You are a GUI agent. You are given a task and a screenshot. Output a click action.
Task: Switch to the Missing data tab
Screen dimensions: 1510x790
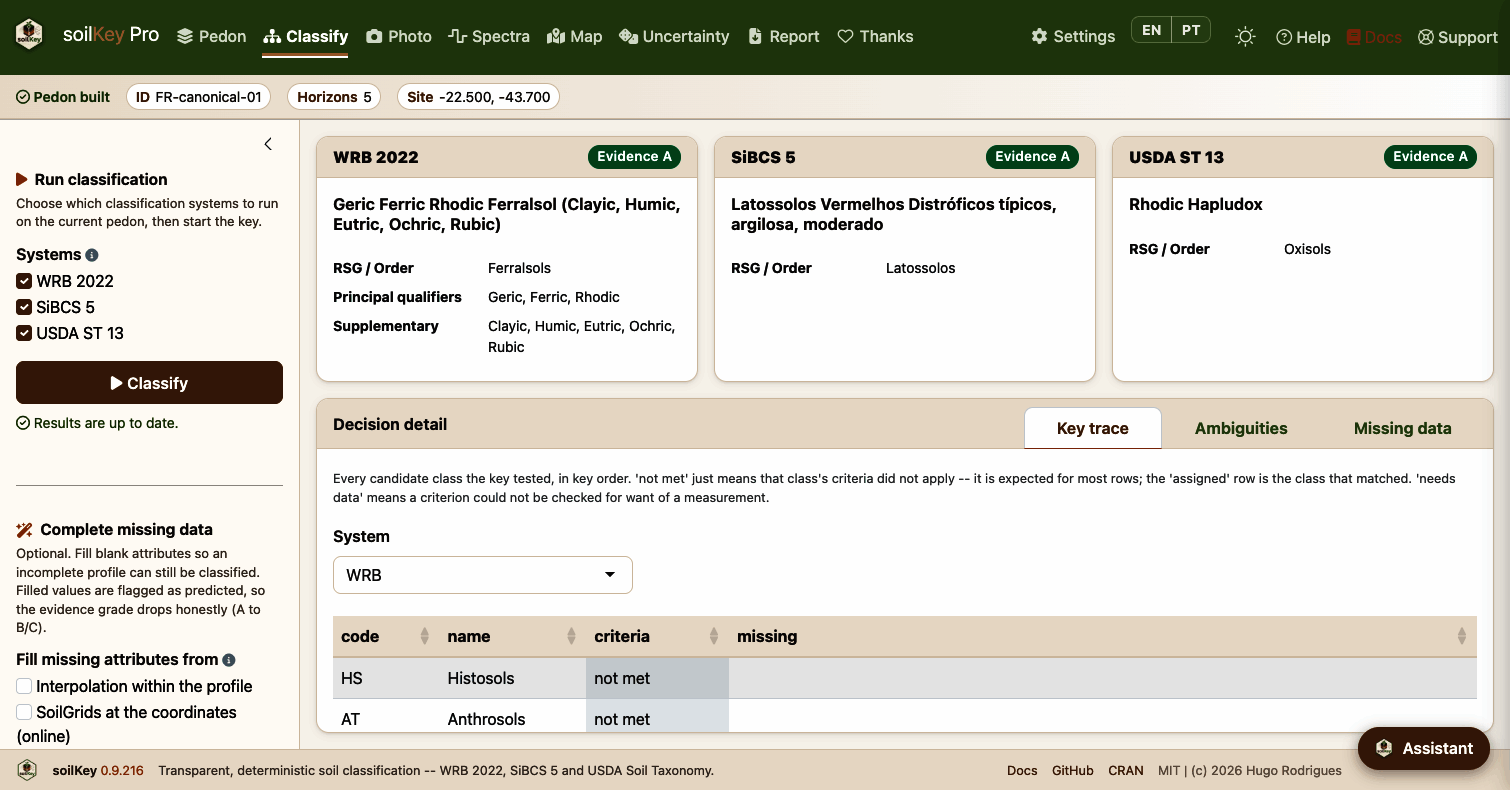pyautogui.click(x=1402, y=428)
